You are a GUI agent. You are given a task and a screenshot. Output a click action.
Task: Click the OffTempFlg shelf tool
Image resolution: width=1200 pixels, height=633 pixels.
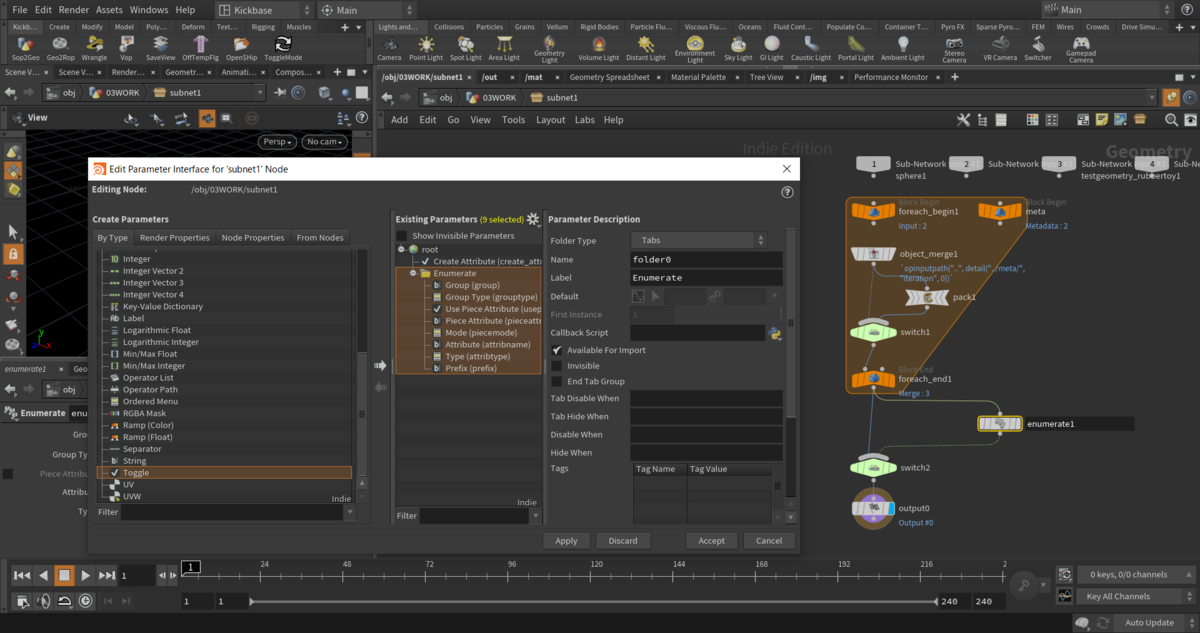tap(202, 48)
